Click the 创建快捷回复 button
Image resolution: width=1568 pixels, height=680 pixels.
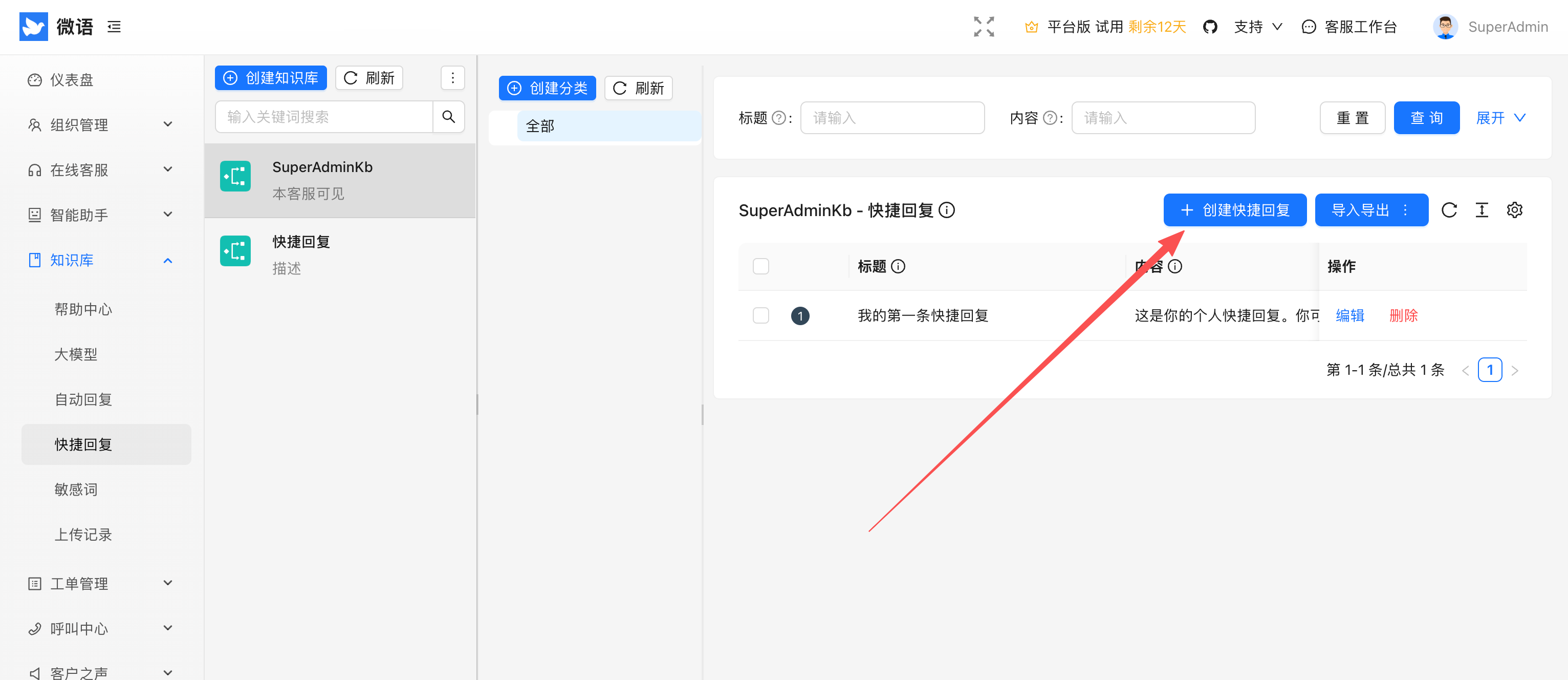(x=1234, y=210)
